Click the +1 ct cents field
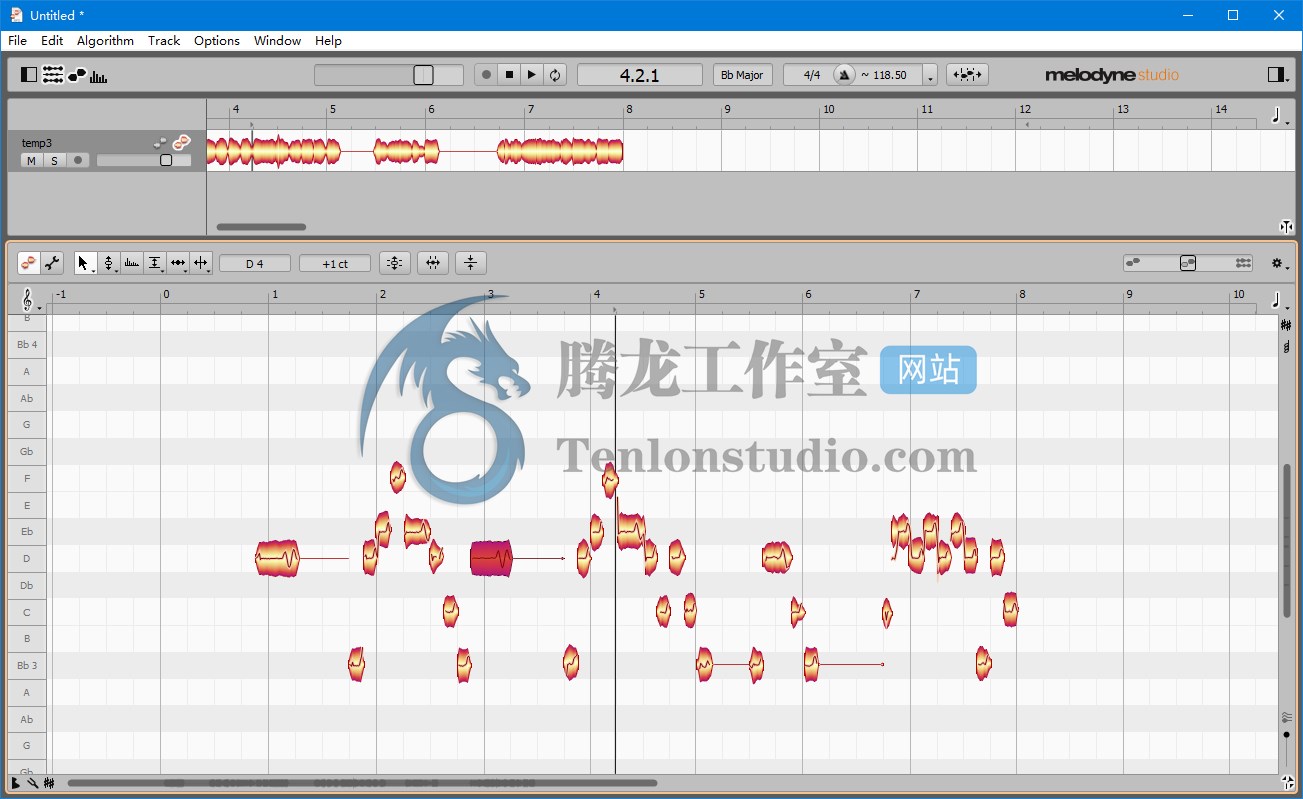1303x799 pixels. pyautogui.click(x=335, y=264)
